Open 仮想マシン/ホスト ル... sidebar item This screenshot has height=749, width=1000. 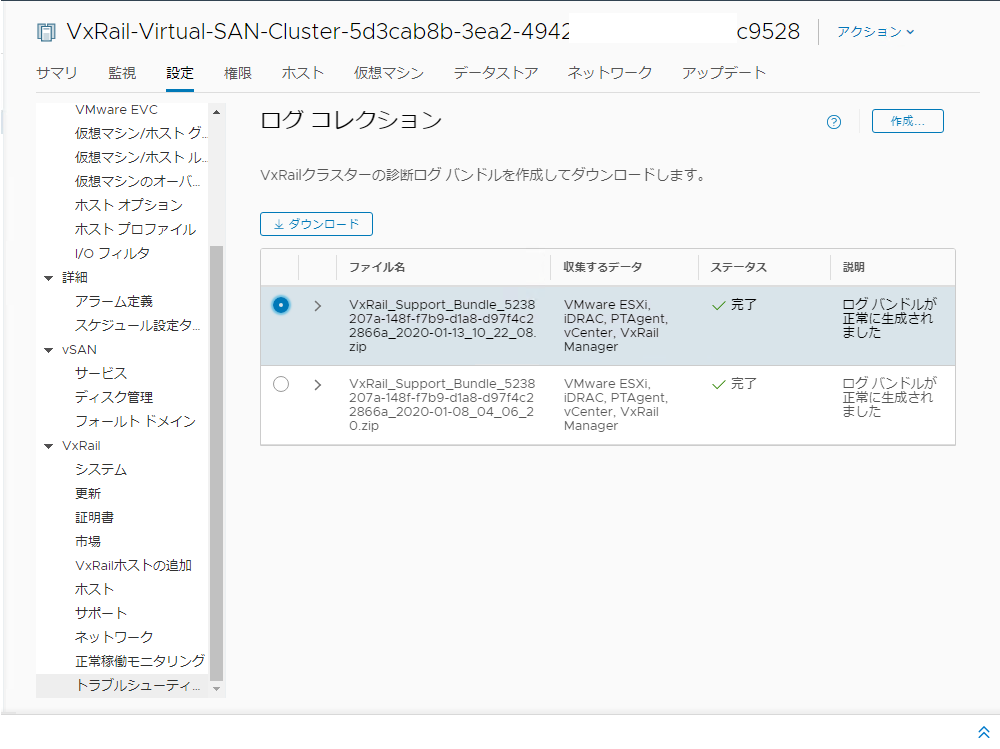point(141,158)
